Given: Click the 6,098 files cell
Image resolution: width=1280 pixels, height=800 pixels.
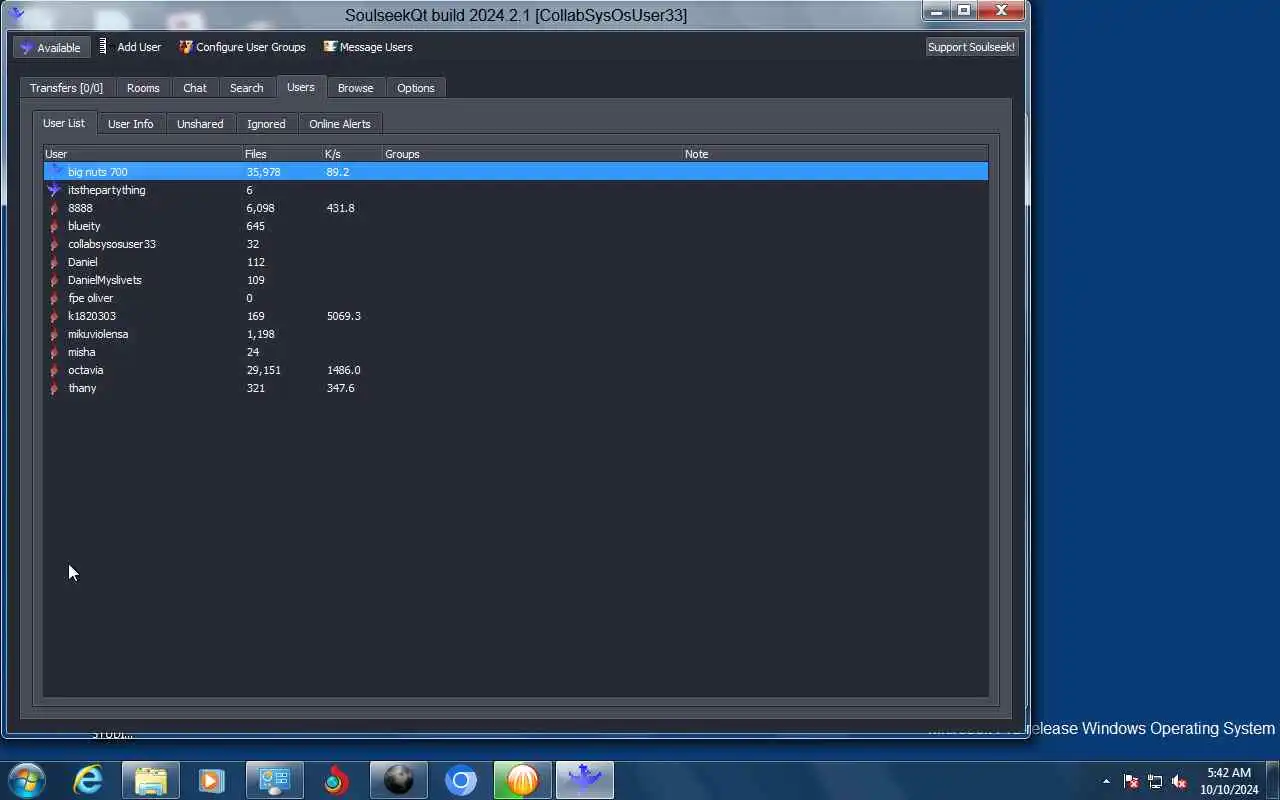Looking at the screenshot, I should (260, 208).
